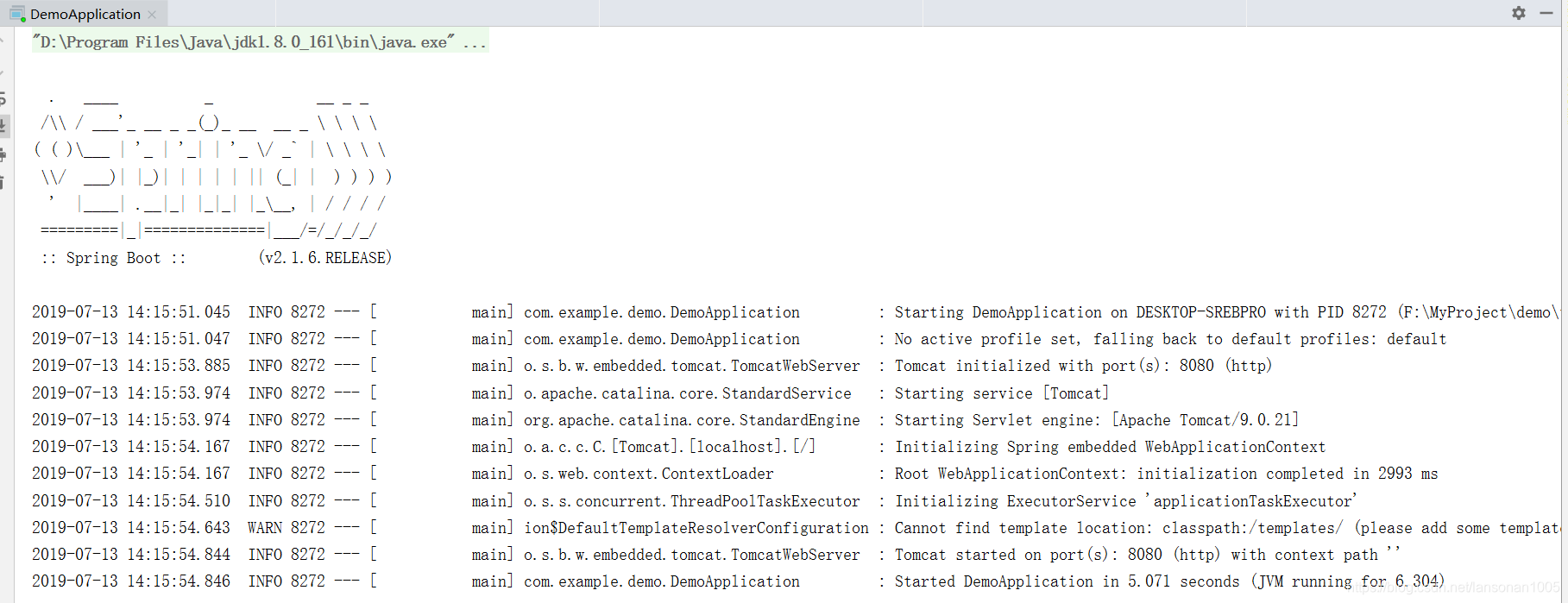Image resolution: width=1568 pixels, height=603 pixels.
Task: Click logger 'o.s.web.context.ContextLoader'
Action: [649, 474]
